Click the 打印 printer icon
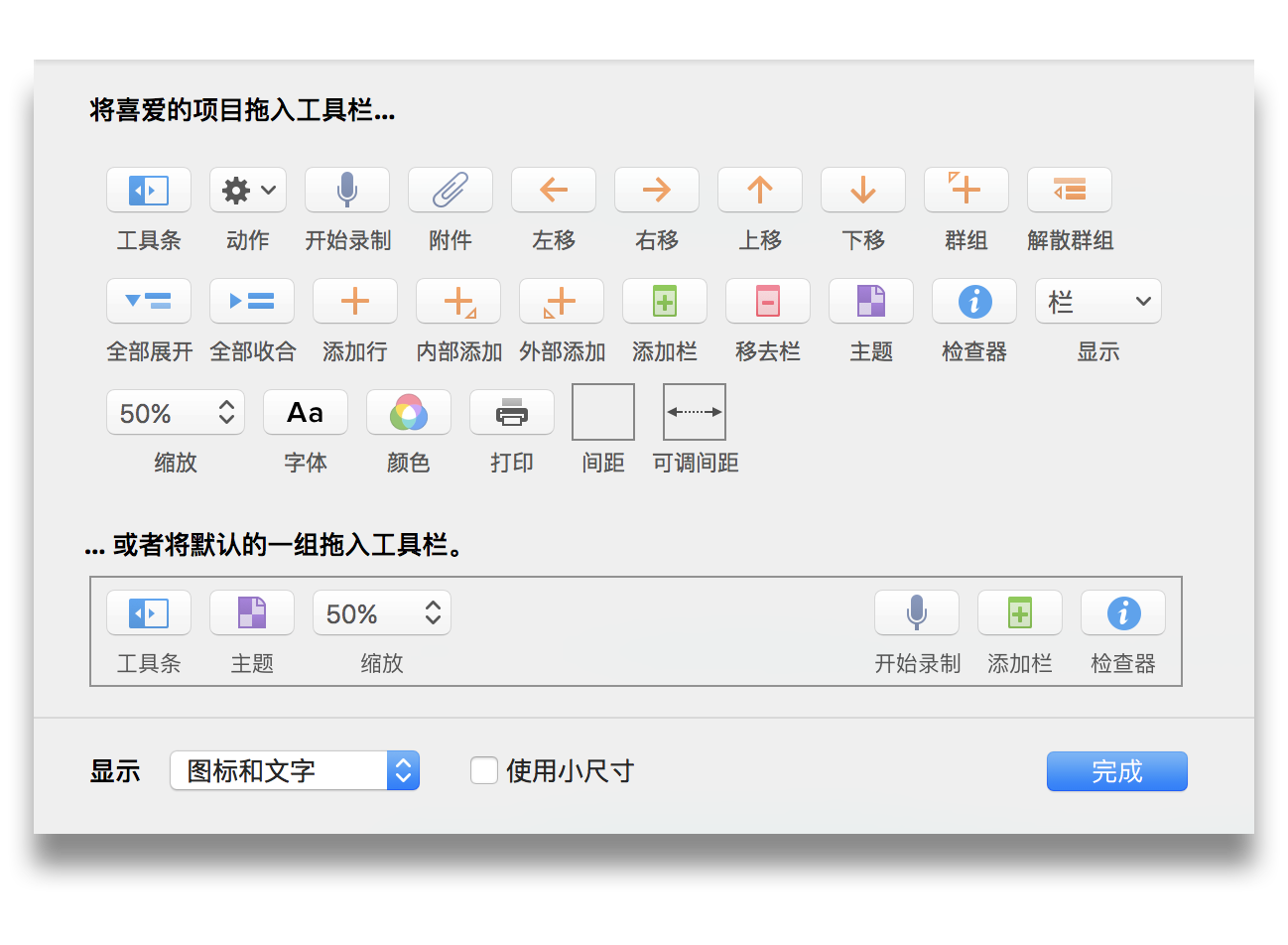The width and height of the screenshot is (1288, 945). point(512,412)
